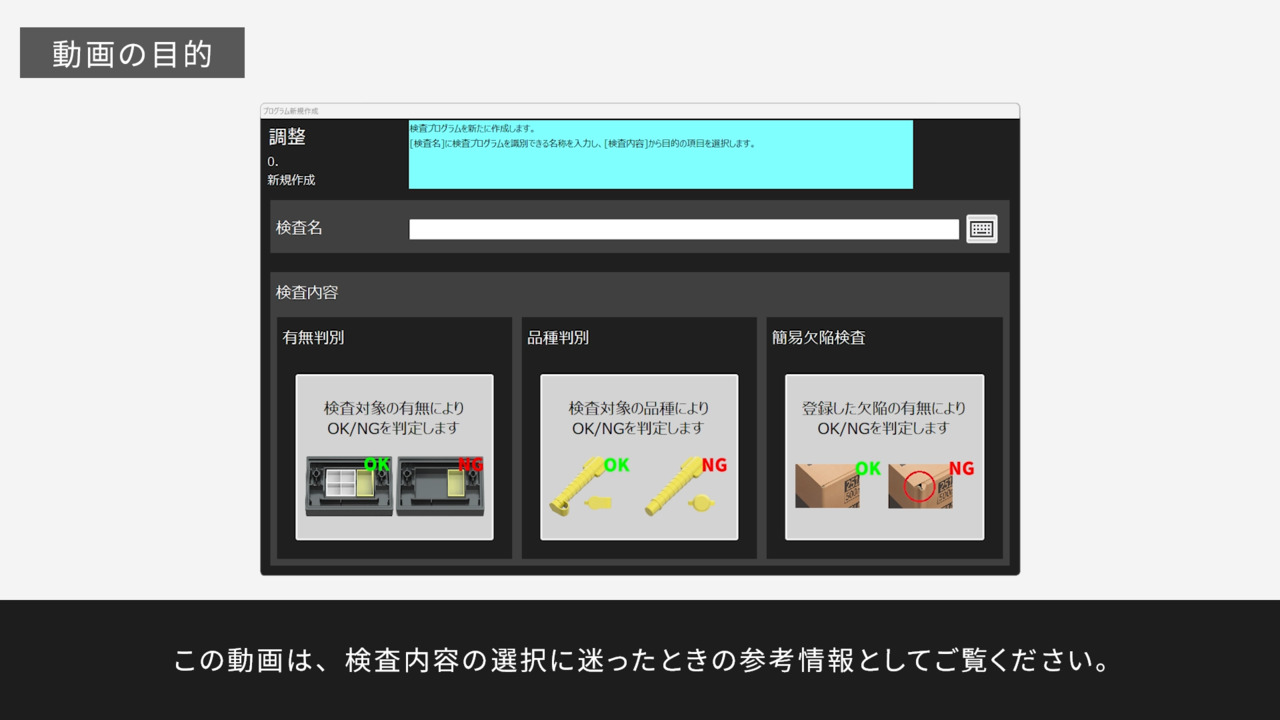Click the 新規作成 step label under 調整
1280x720 pixels.
[x=291, y=180]
